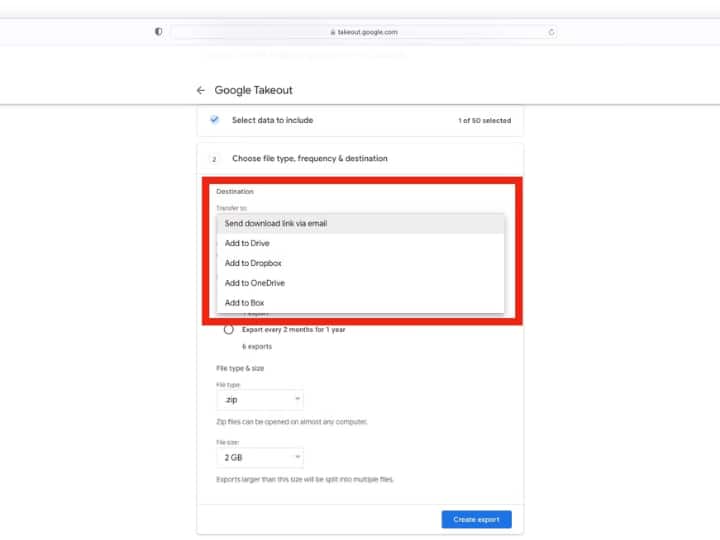Click the blue checkmark on step one
This screenshot has width=720, height=540.
click(214, 120)
